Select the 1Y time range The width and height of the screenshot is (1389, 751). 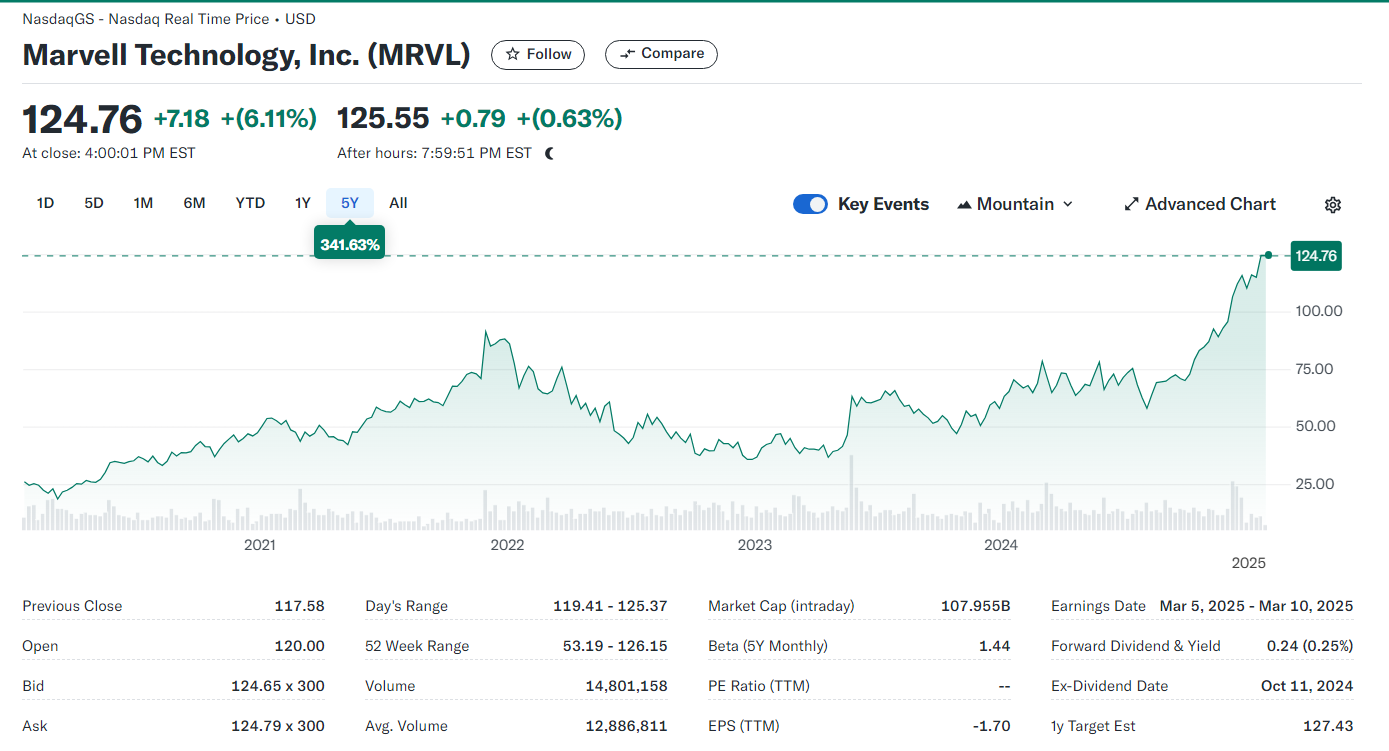pyautogui.click(x=303, y=203)
